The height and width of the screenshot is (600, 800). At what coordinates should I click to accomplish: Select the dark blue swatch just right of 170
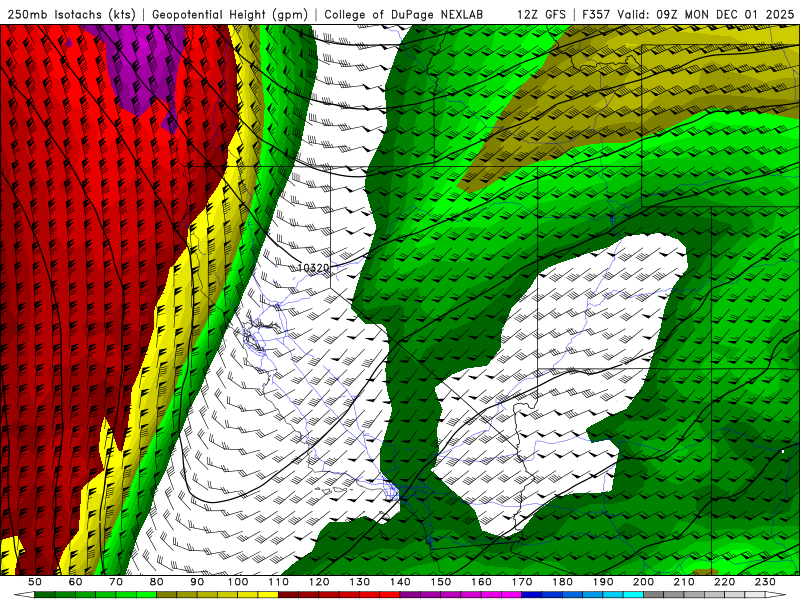coord(532,595)
